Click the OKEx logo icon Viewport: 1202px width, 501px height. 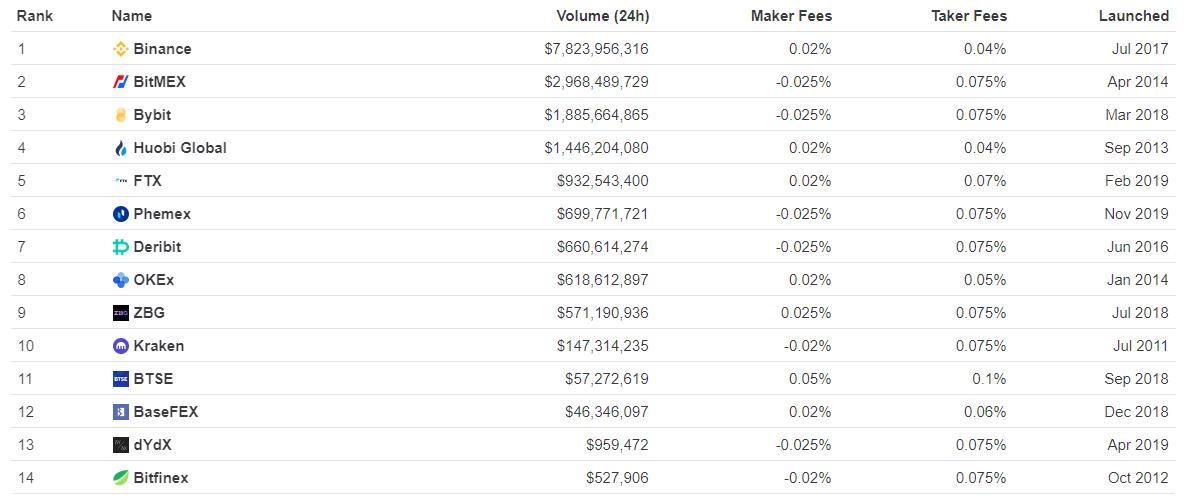[121, 280]
